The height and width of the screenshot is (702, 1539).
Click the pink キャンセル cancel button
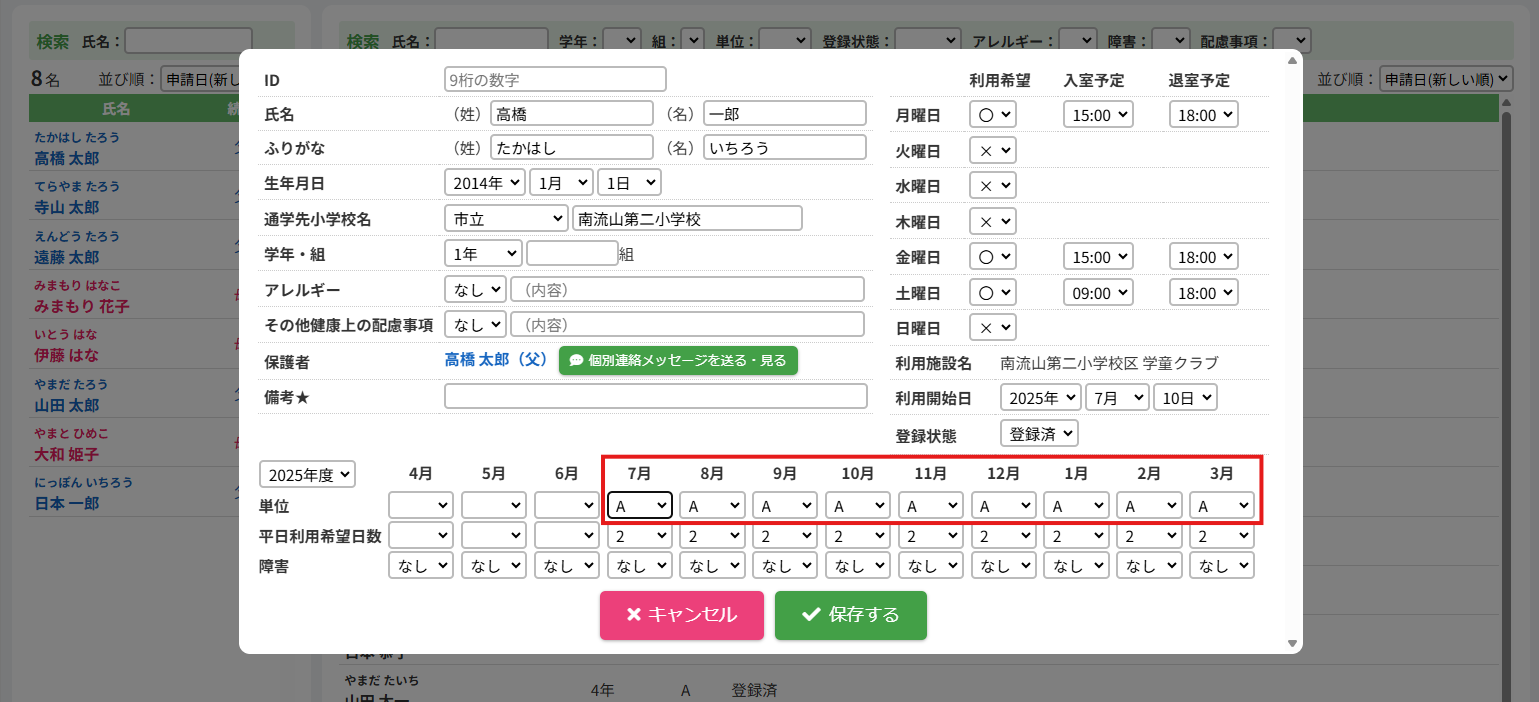click(681, 615)
